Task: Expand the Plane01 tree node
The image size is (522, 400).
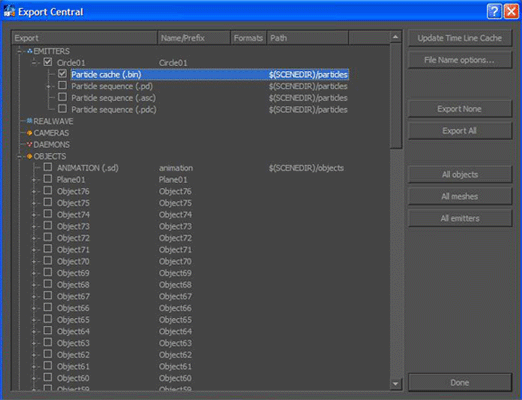Action: coord(34,180)
